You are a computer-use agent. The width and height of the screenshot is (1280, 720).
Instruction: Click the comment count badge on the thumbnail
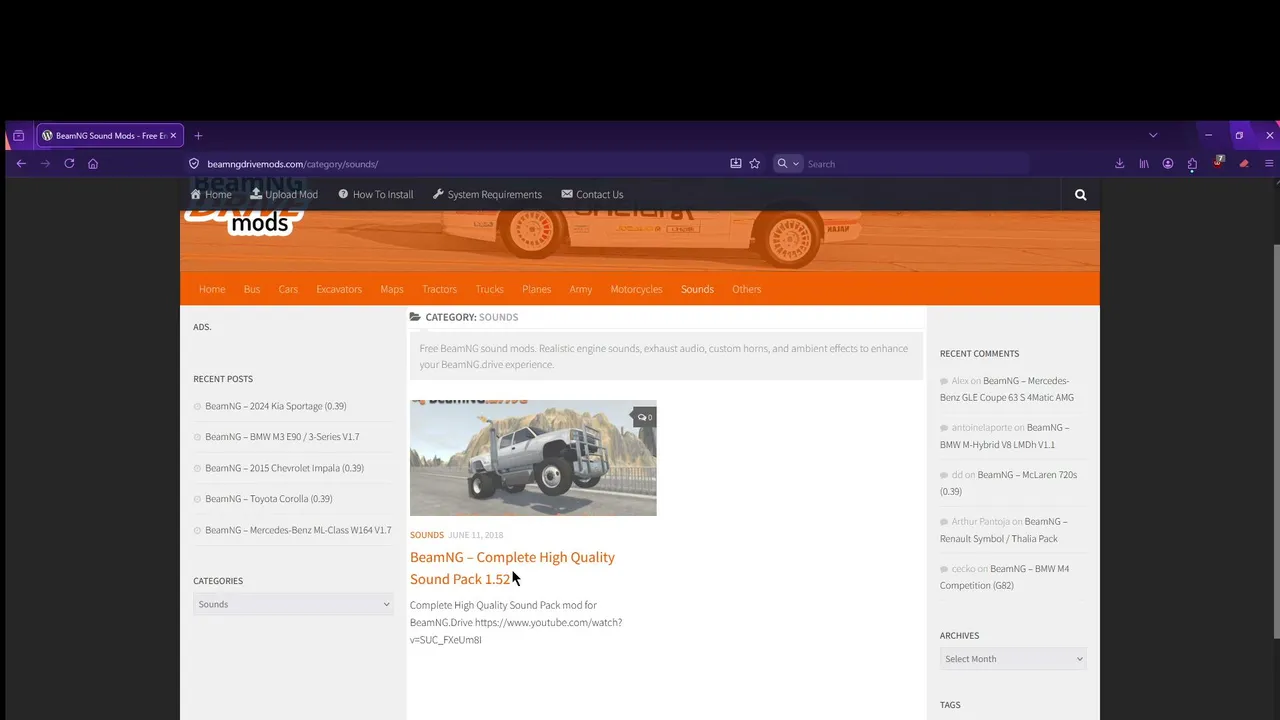pos(645,417)
